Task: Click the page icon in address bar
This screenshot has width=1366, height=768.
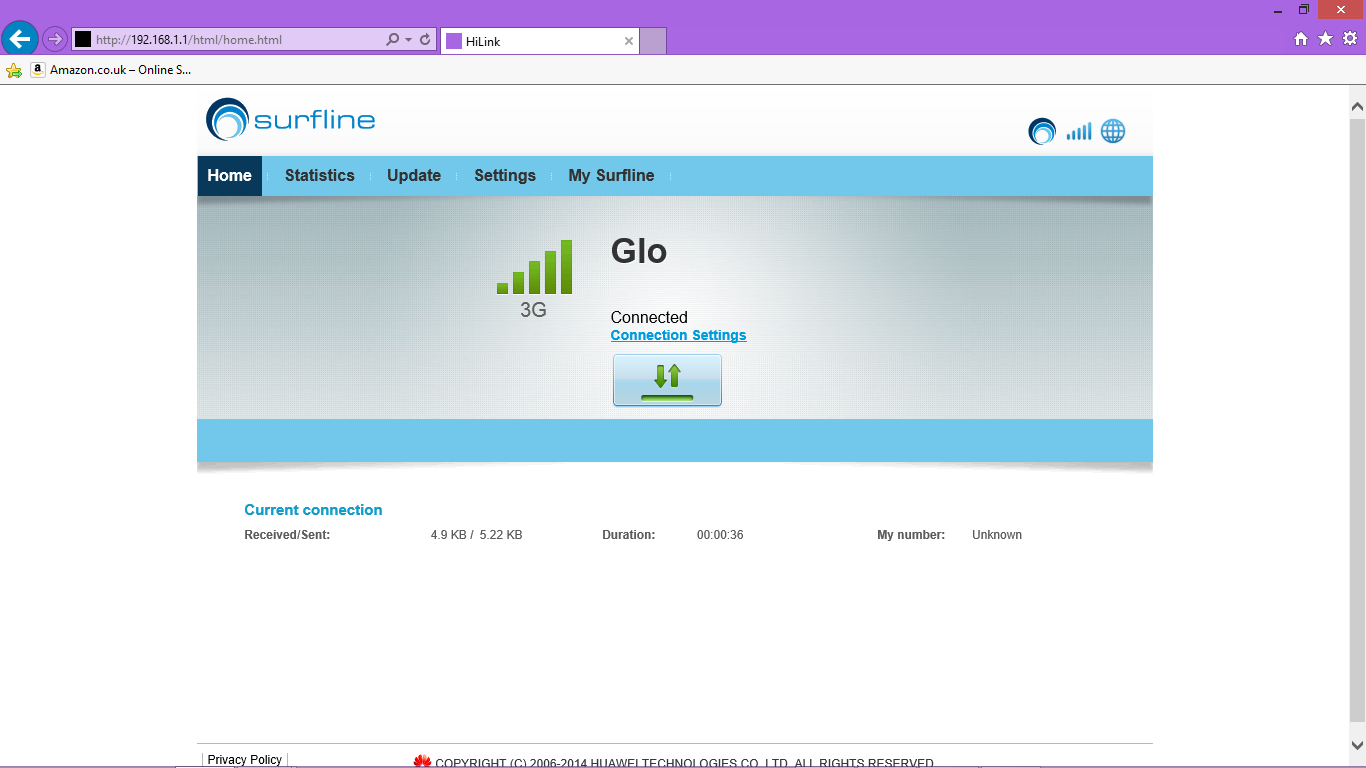Action: coord(83,40)
